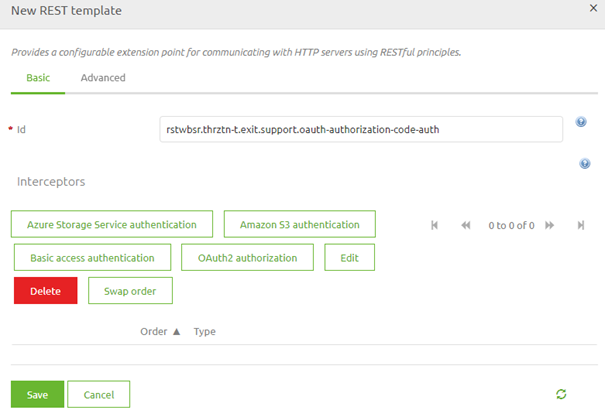Click the Swap order button
Image resolution: width=605 pixels, height=417 pixels.
click(130, 290)
